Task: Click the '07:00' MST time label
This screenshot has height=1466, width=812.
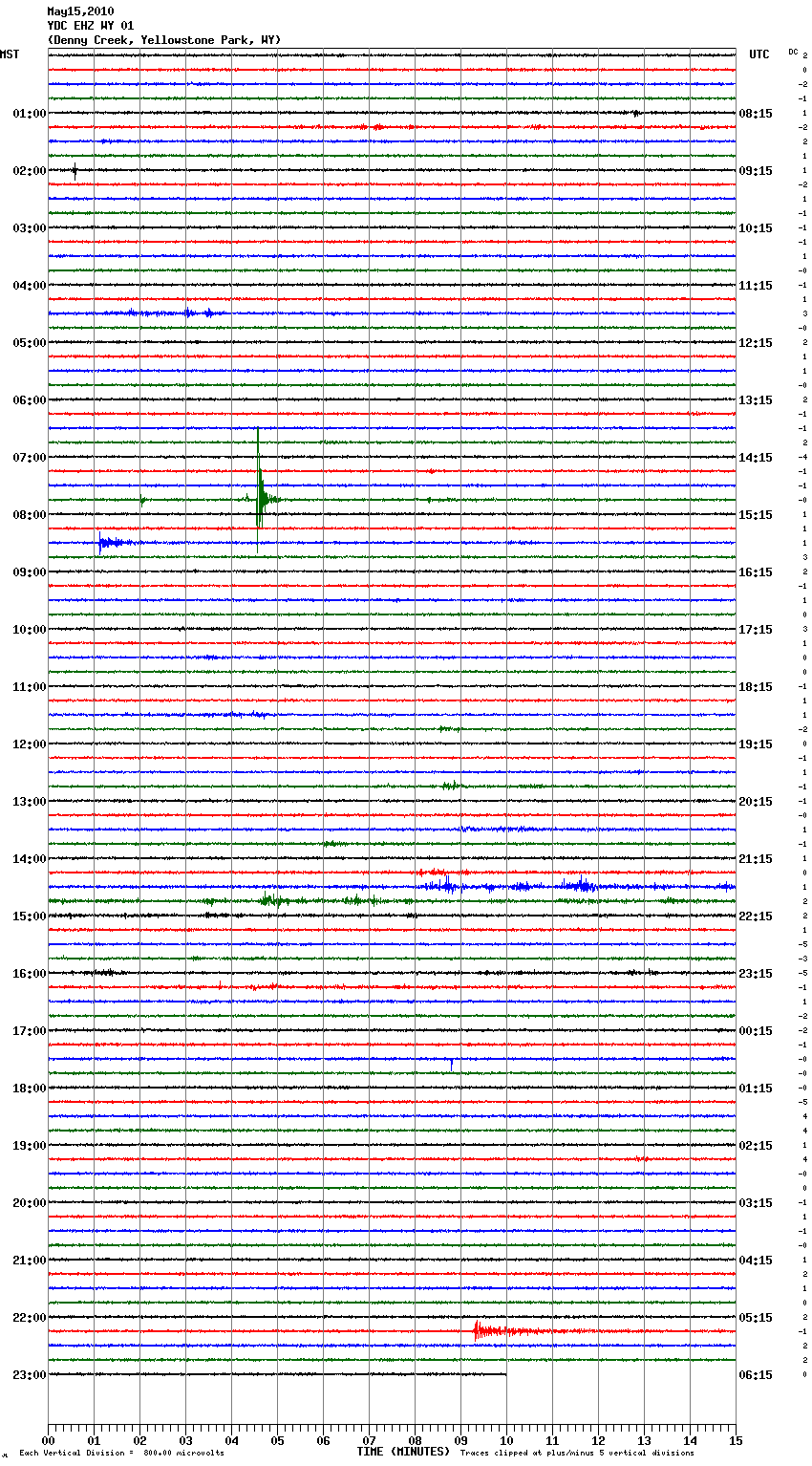Action: [x=30, y=458]
